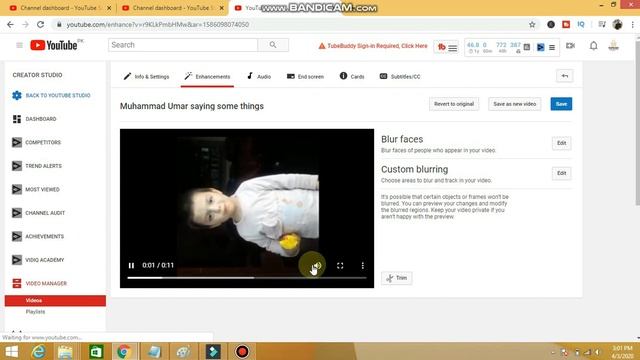Click TubeBuddy Sign-in Required link
The image size is (640, 360).
coord(373,46)
